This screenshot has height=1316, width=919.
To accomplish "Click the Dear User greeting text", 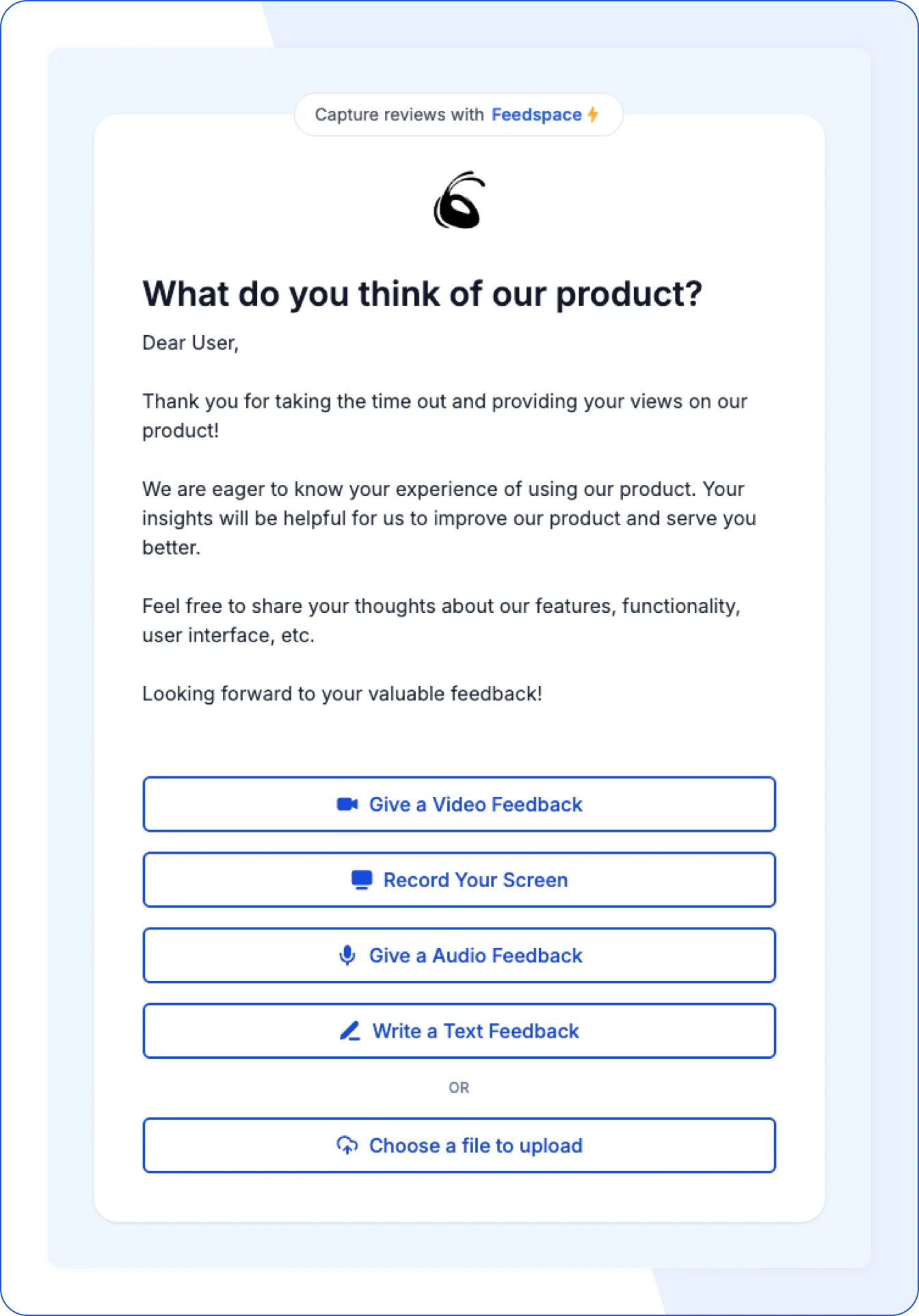I will tap(191, 343).
